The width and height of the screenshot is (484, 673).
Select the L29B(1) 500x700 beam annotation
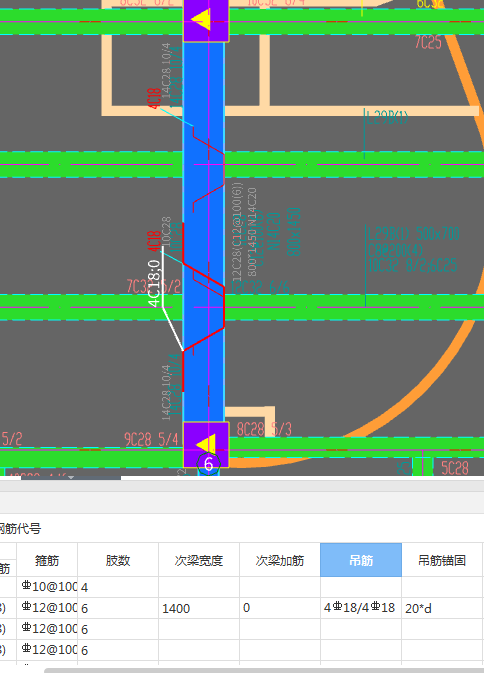(x=414, y=234)
